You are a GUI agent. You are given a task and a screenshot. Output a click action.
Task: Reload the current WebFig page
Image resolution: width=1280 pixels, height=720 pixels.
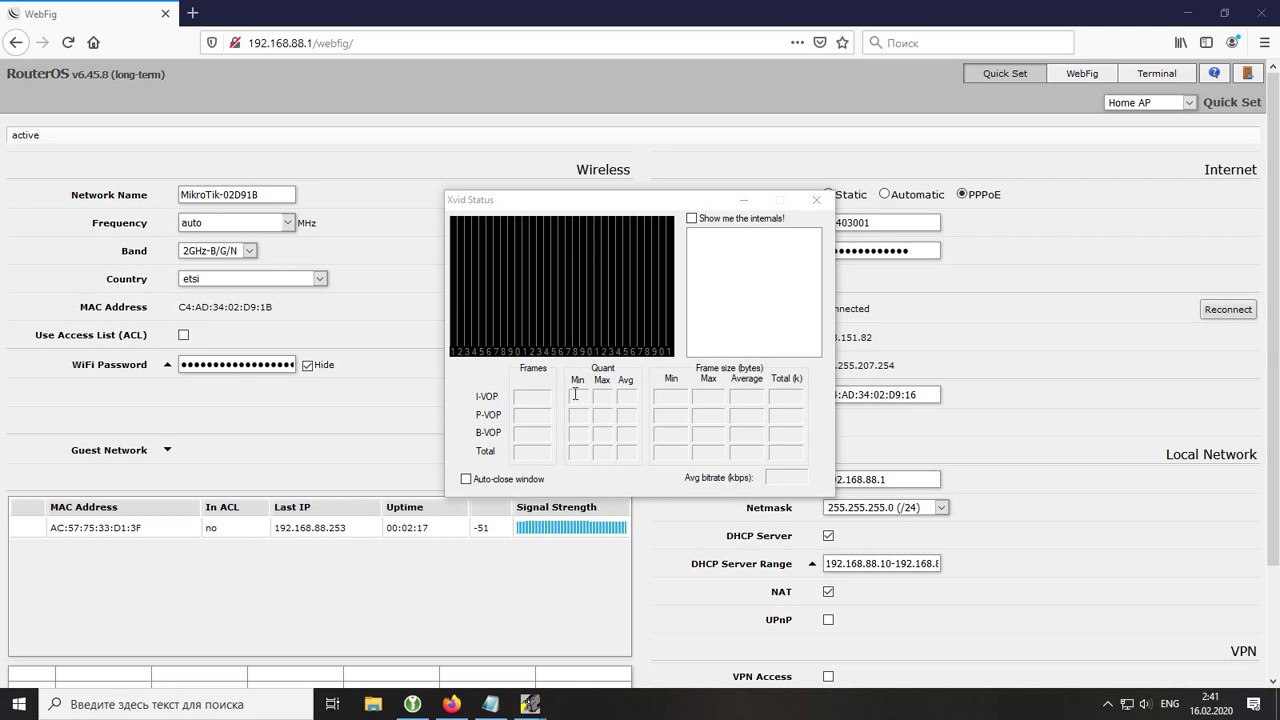click(68, 43)
